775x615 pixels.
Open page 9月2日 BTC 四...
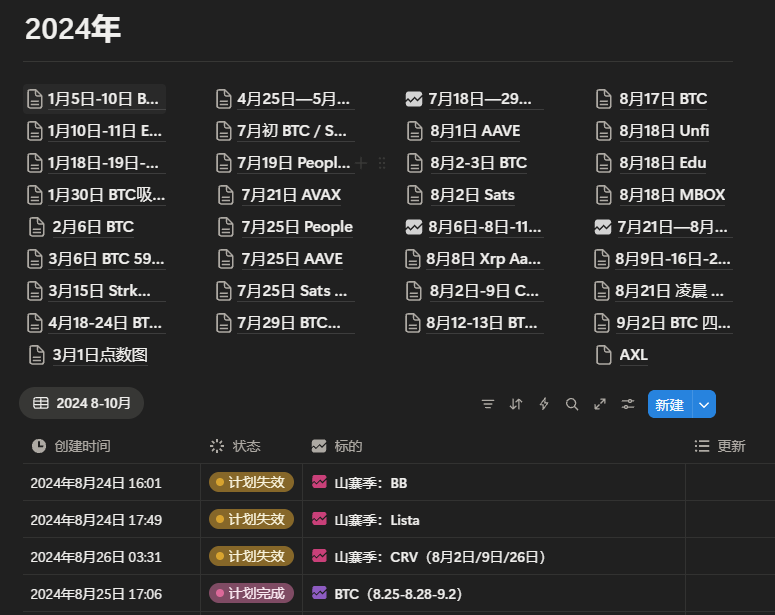(673, 323)
